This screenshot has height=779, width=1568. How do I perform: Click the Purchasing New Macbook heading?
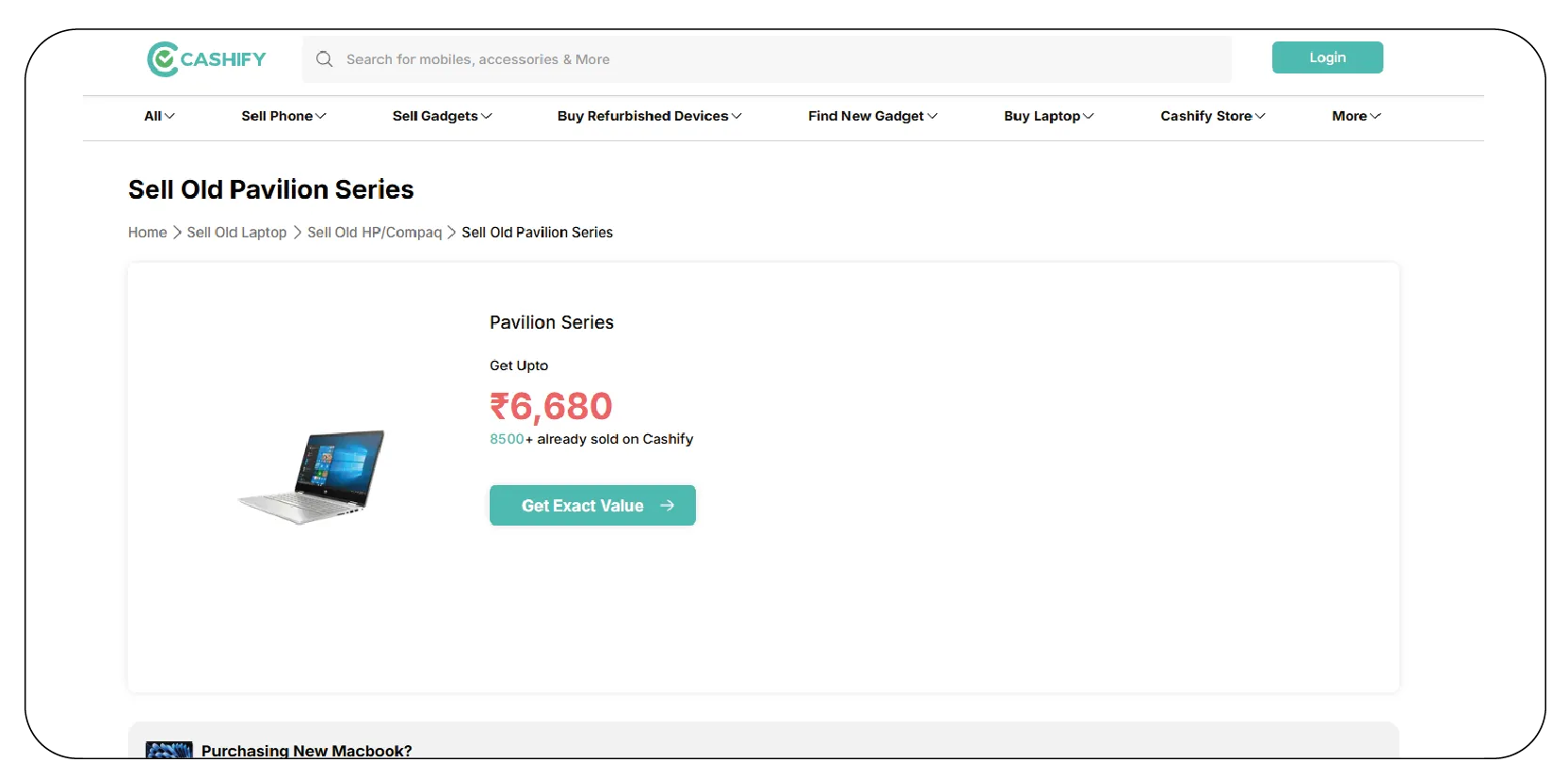pyautogui.click(x=307, y=751)
